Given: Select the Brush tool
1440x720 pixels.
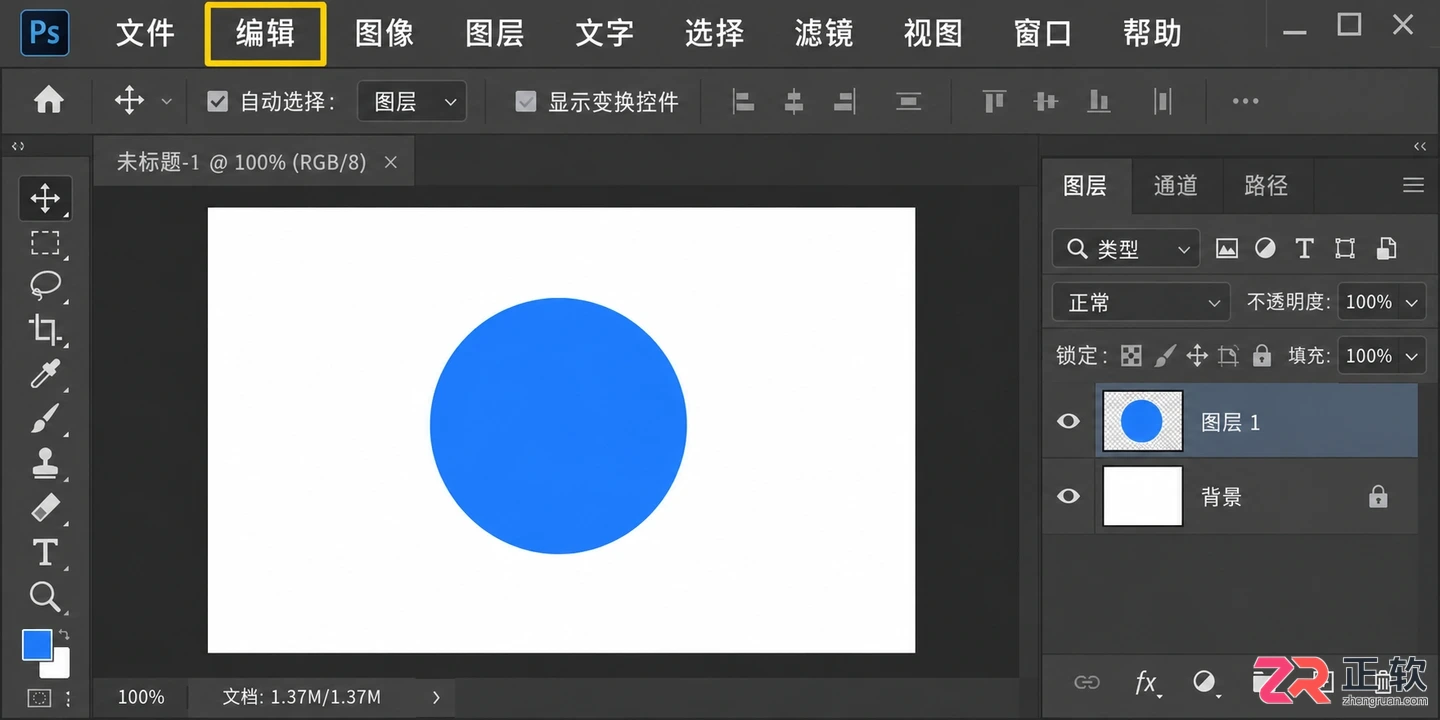Looking at the screenshot, I should click(45, 418).
